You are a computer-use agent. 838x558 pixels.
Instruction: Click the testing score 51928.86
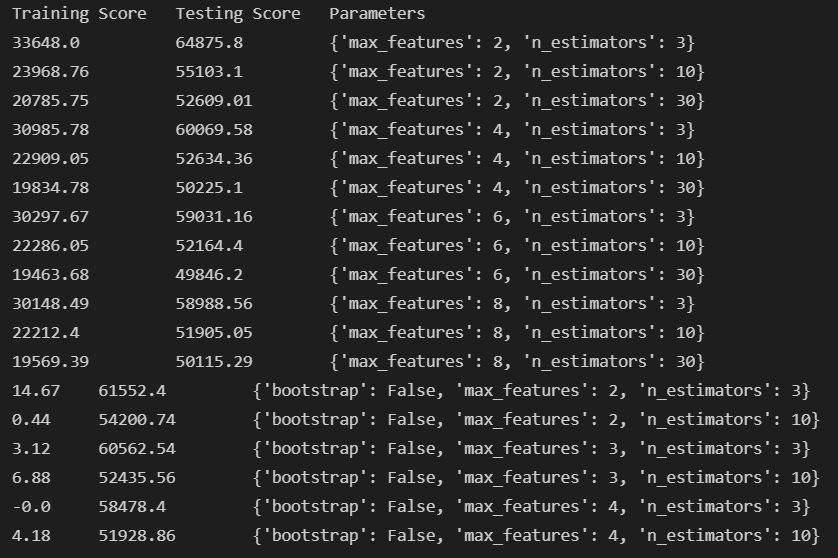point(137,536)
